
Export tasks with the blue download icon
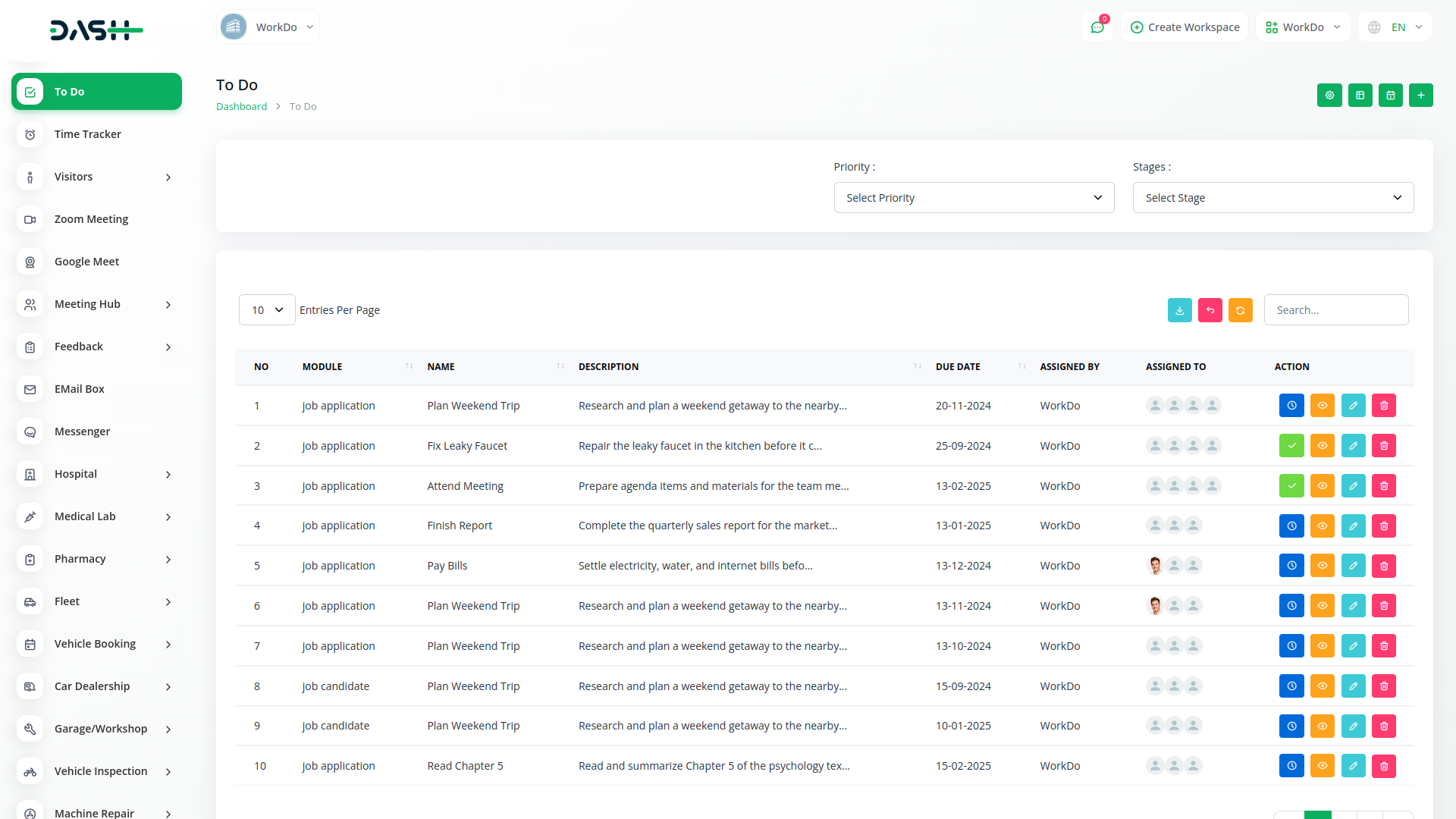1179,310
